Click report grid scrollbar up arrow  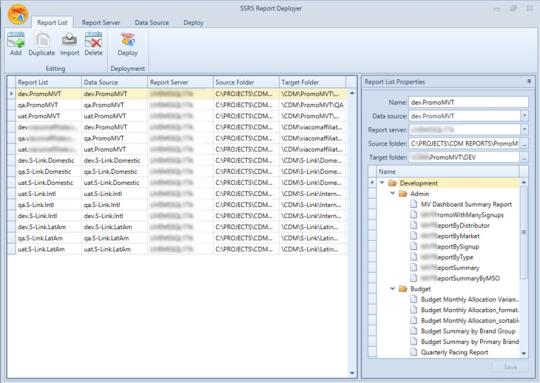(352, 93)
